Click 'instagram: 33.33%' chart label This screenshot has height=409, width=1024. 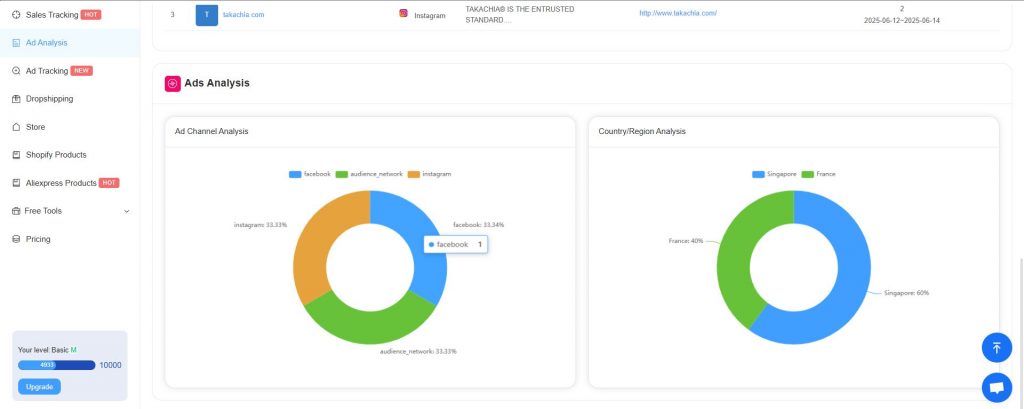point(261,225)
